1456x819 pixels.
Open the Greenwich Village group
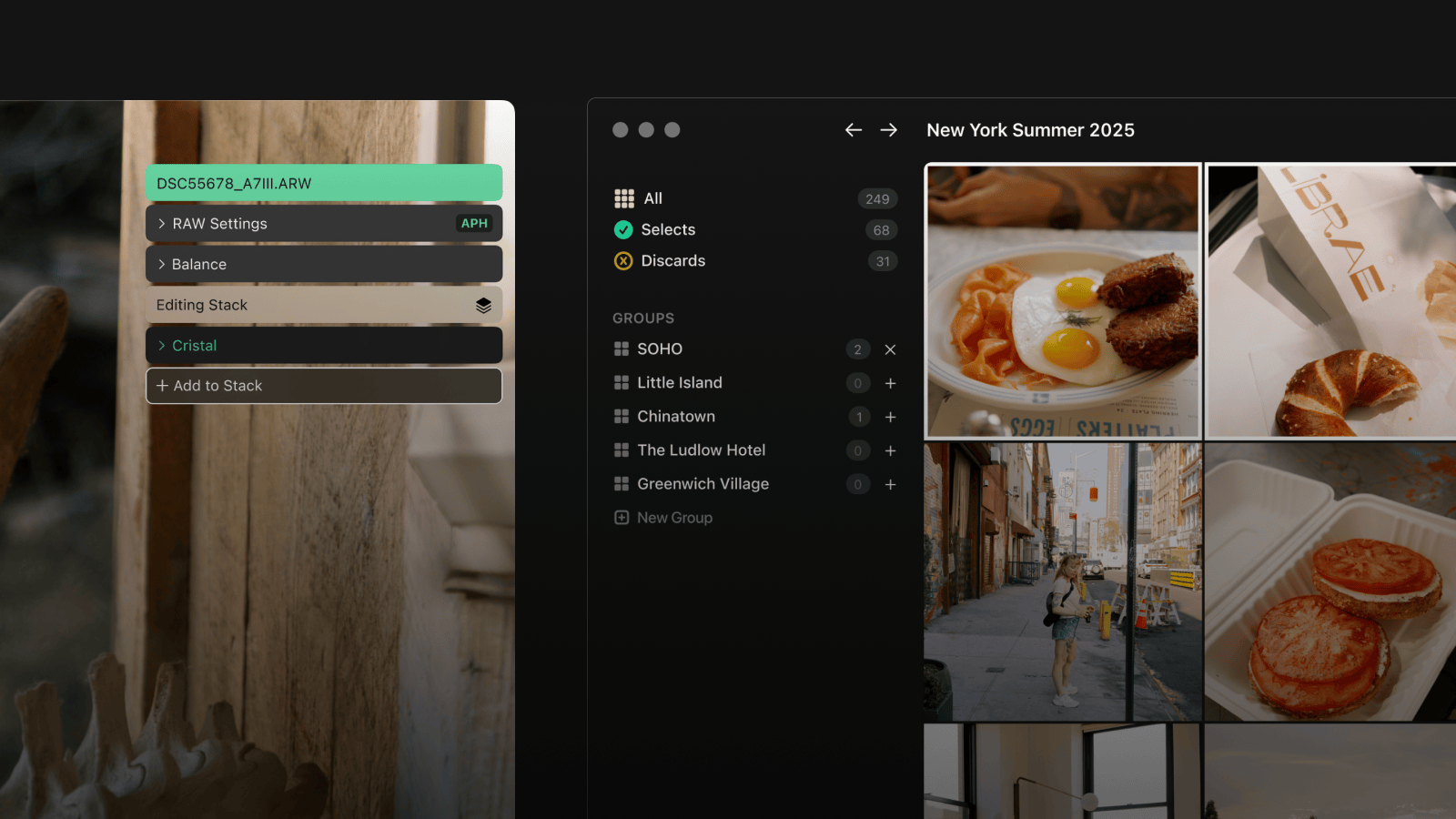[703, 484]
